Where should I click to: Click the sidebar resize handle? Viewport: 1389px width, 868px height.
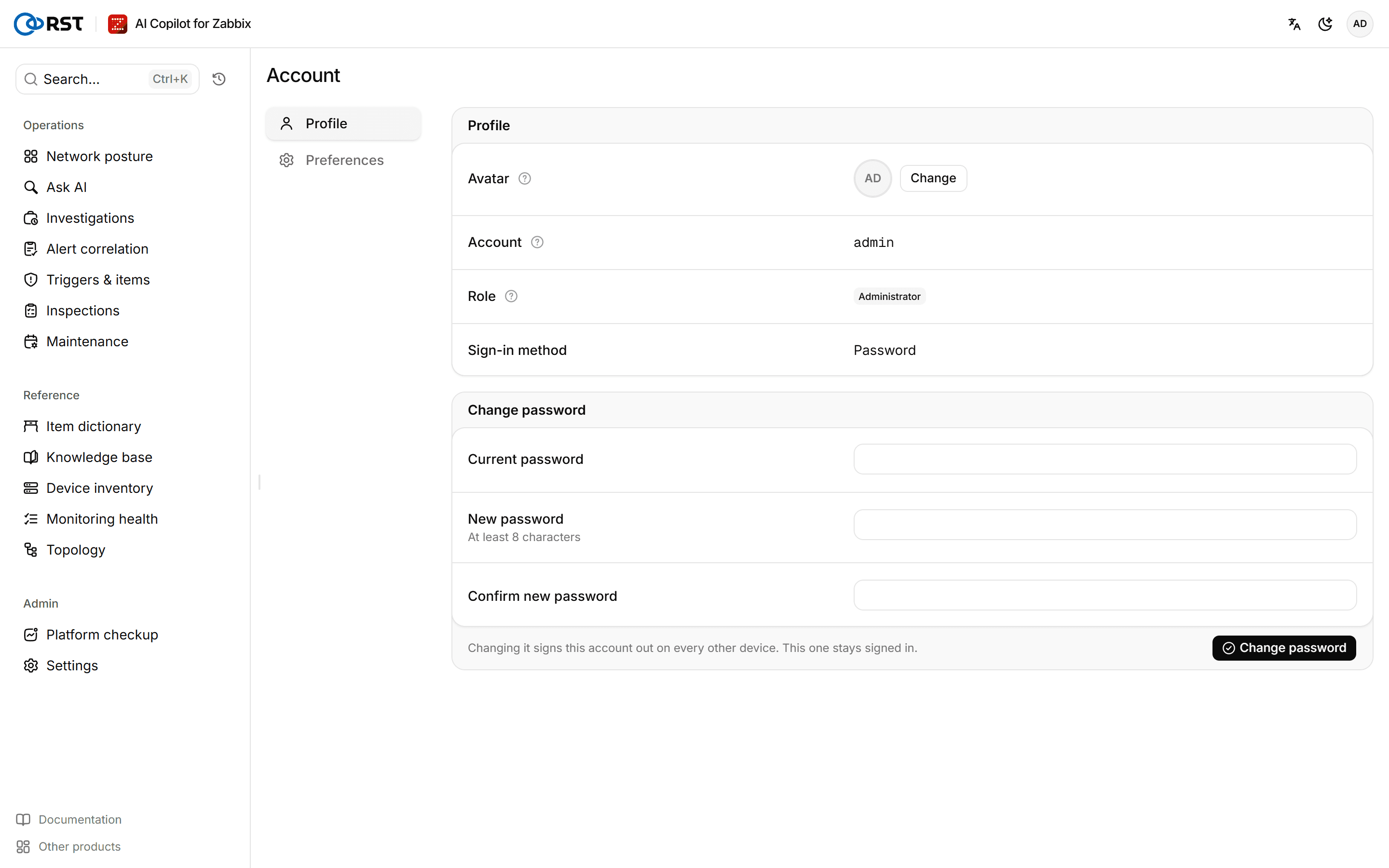click(x=259, y=482)
